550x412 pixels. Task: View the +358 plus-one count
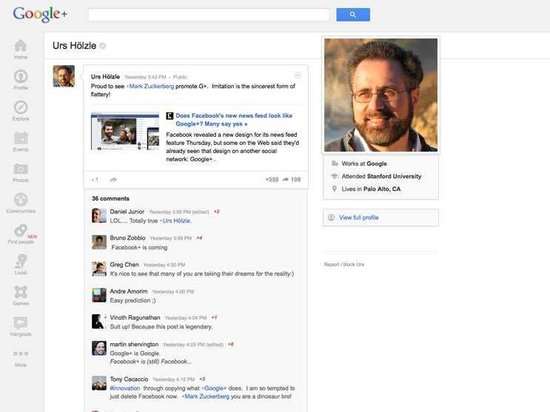(x=272, y=180)
